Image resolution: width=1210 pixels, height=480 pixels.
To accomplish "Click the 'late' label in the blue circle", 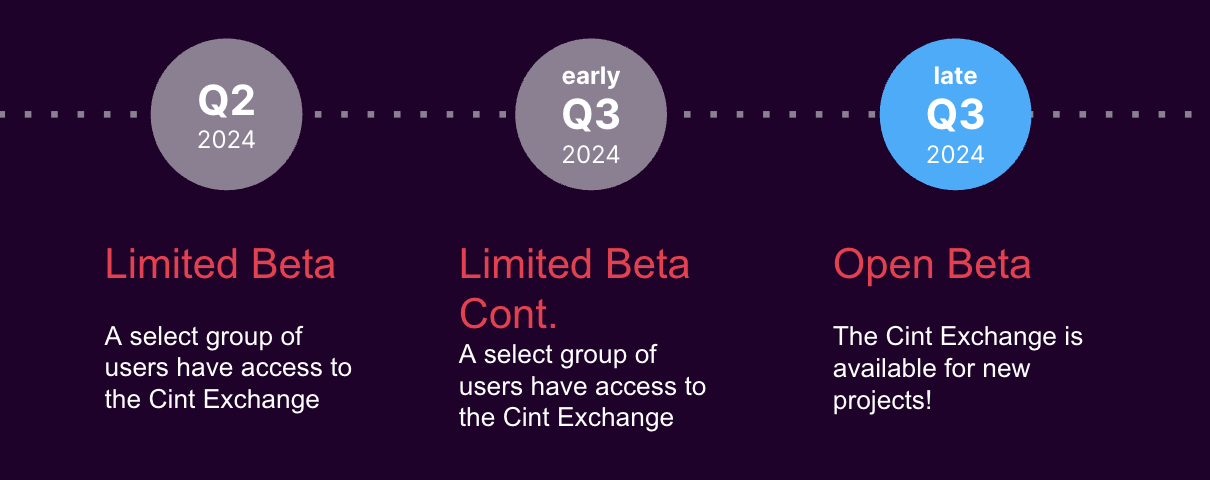I will click(955, 76).
